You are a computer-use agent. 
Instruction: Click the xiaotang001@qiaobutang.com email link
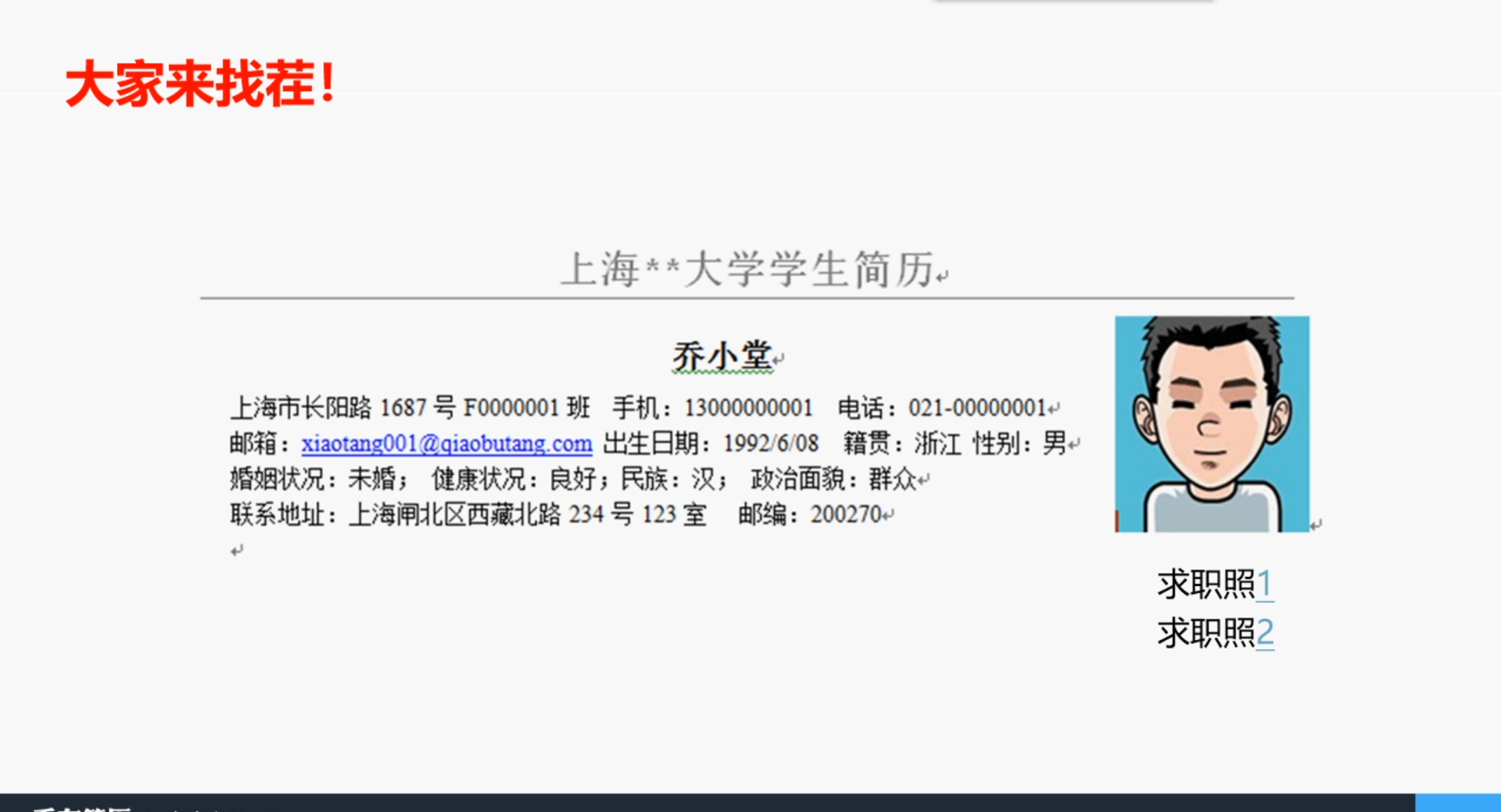[446, 444]
